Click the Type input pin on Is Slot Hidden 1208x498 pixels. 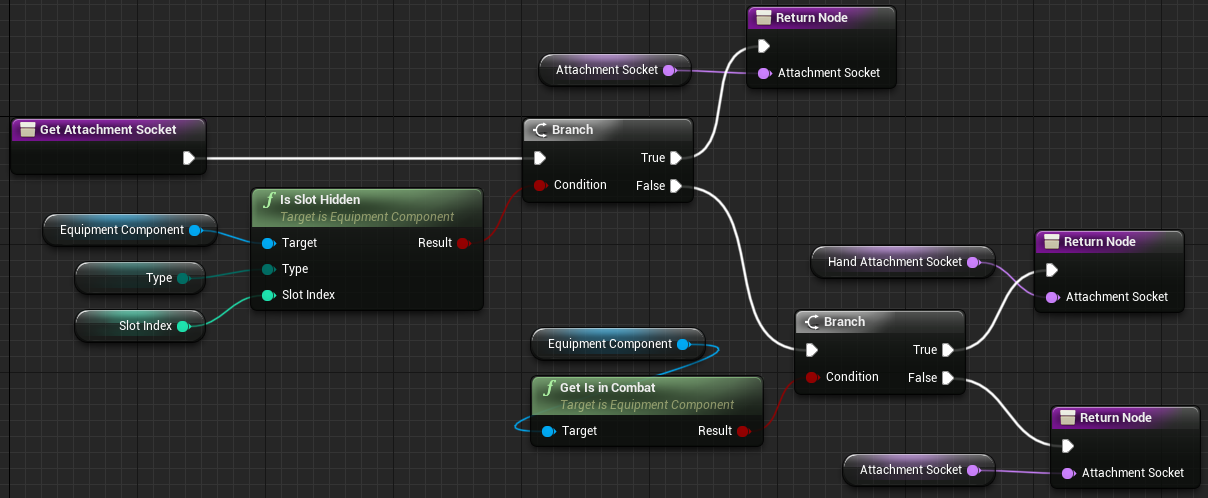point(267,269)
